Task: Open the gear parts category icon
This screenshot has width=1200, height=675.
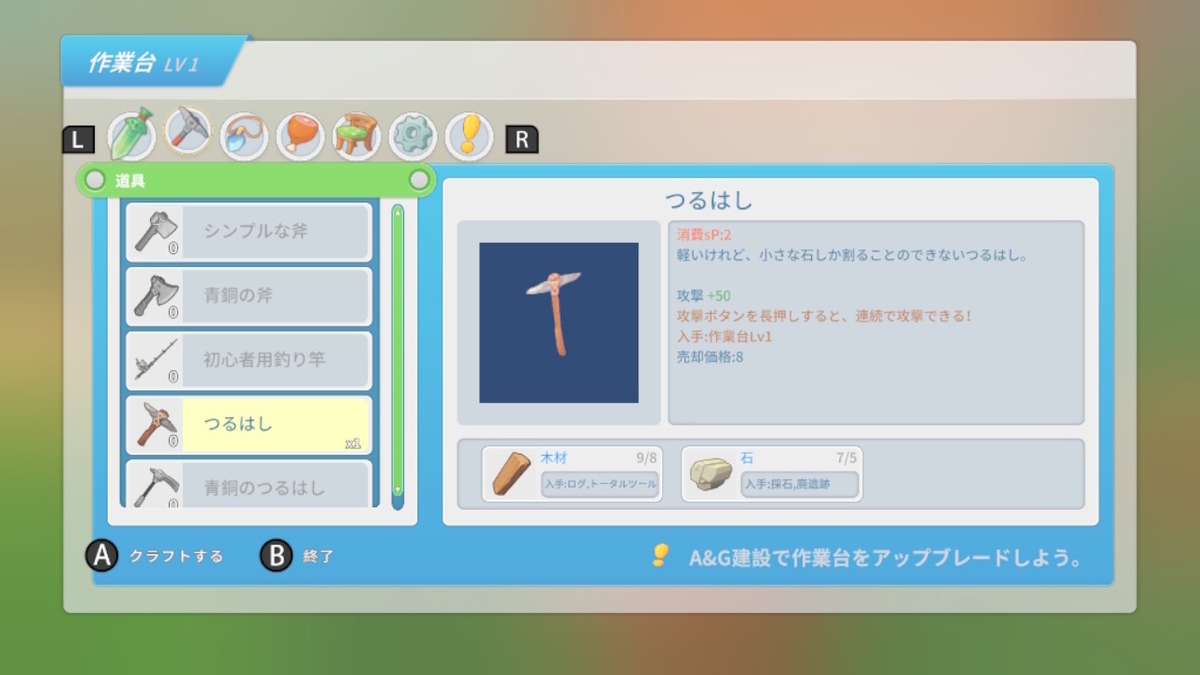Action: point(412,136)
